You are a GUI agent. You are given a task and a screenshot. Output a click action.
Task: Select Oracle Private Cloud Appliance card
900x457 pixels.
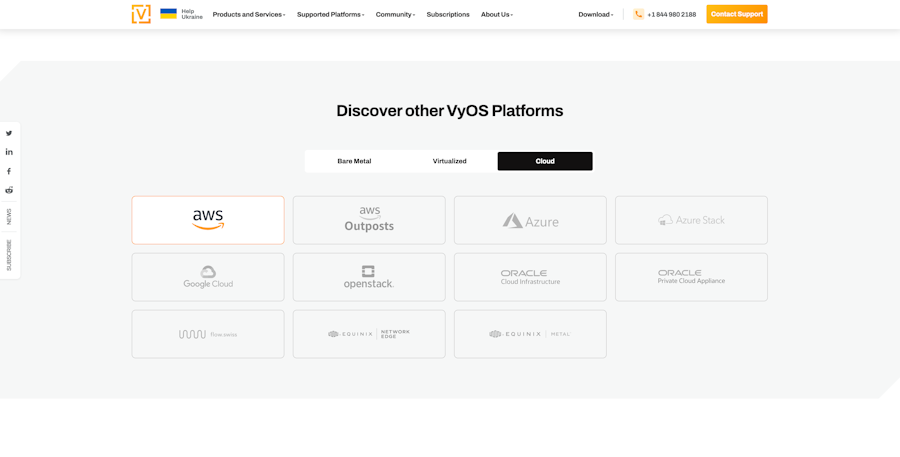(x=691, y=277)
